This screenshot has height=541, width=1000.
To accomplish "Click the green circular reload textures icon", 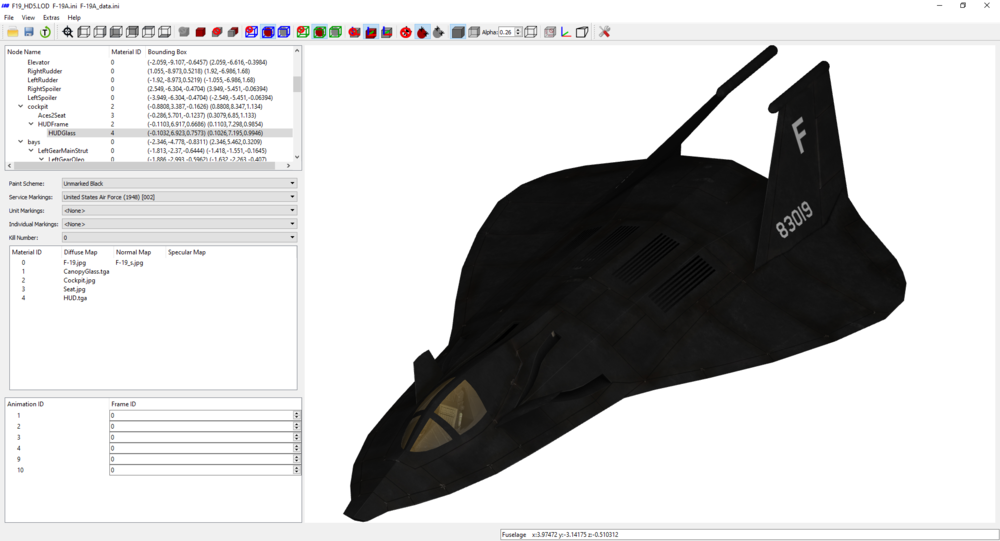I will 45,32.
